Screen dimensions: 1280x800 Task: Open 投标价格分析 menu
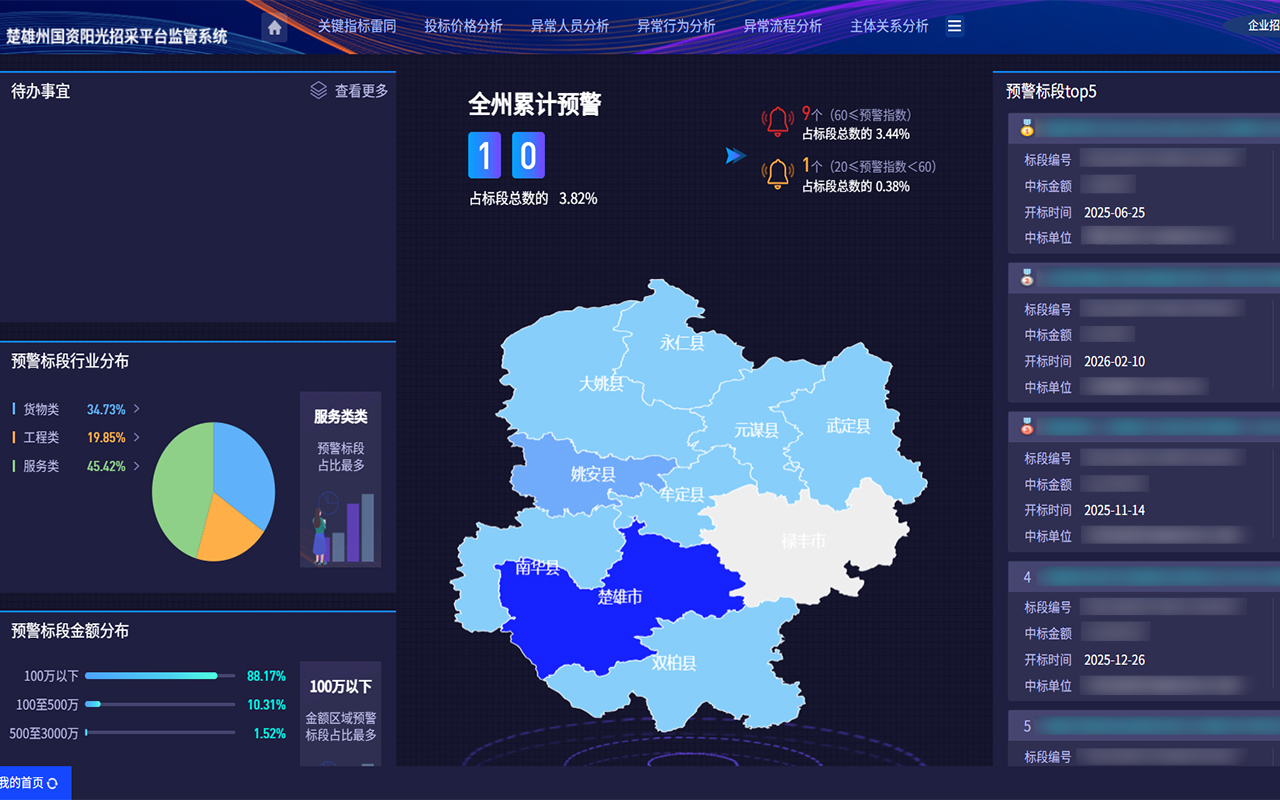(x=463, y=26)
